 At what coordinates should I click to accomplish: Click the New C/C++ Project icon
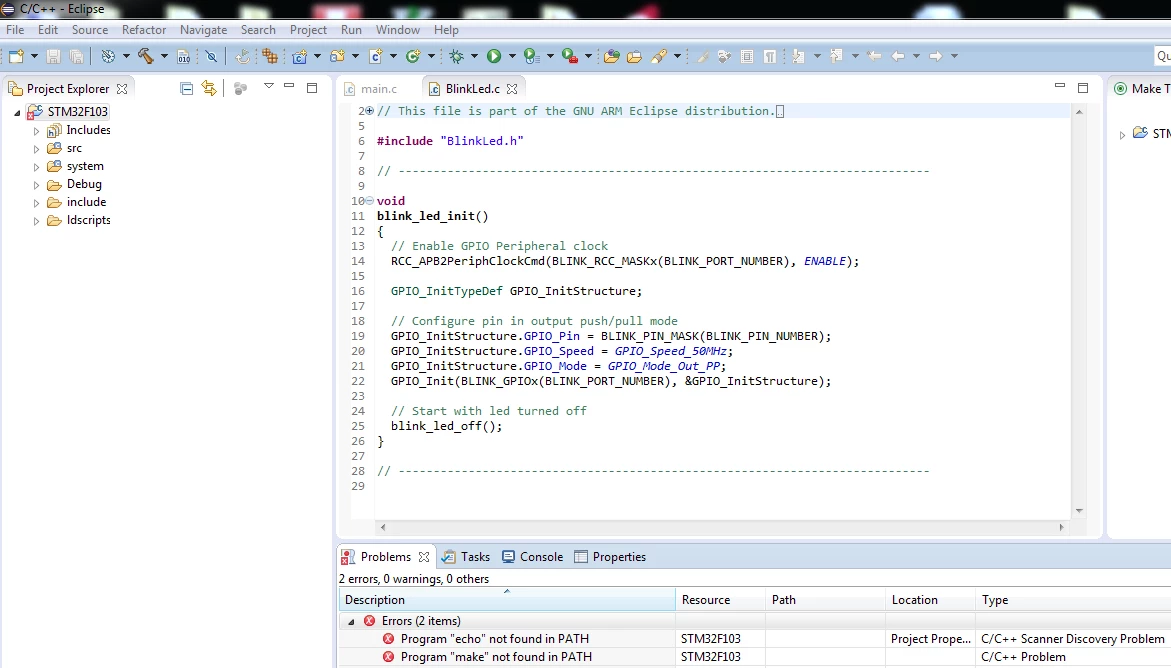[300, 56]
